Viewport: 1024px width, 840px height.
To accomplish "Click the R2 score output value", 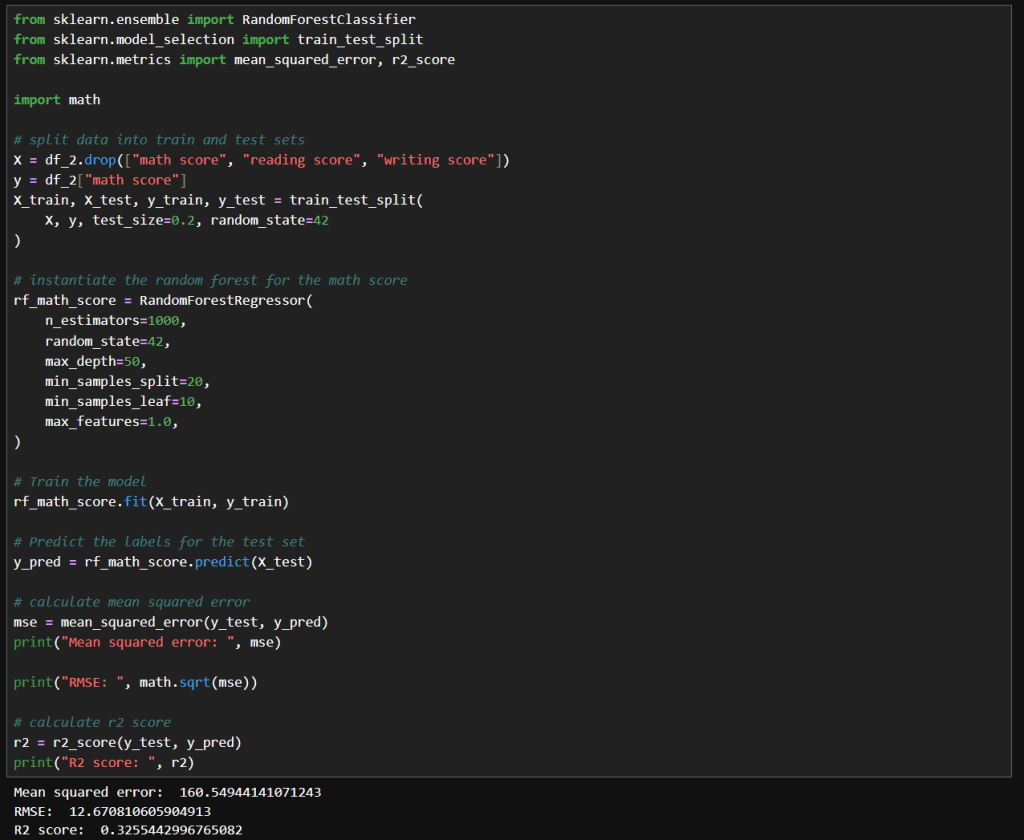I will coord(171,830).
